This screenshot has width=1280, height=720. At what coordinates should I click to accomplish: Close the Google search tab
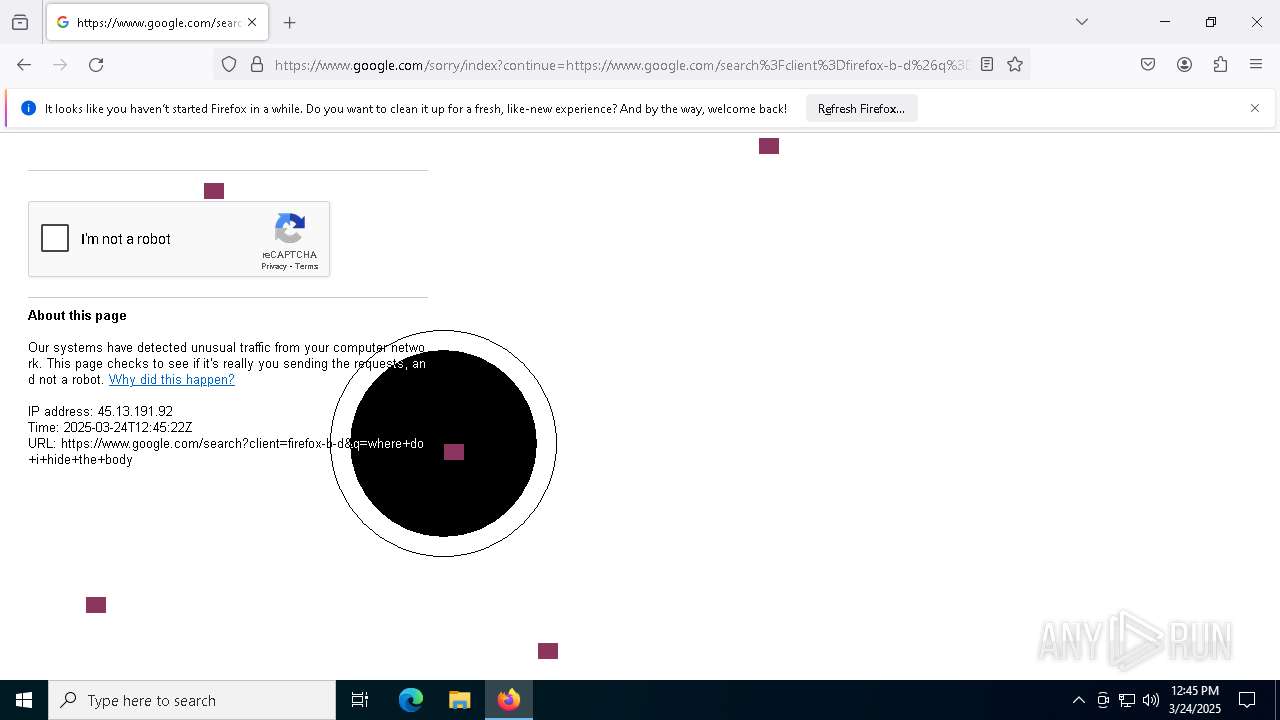252,22
